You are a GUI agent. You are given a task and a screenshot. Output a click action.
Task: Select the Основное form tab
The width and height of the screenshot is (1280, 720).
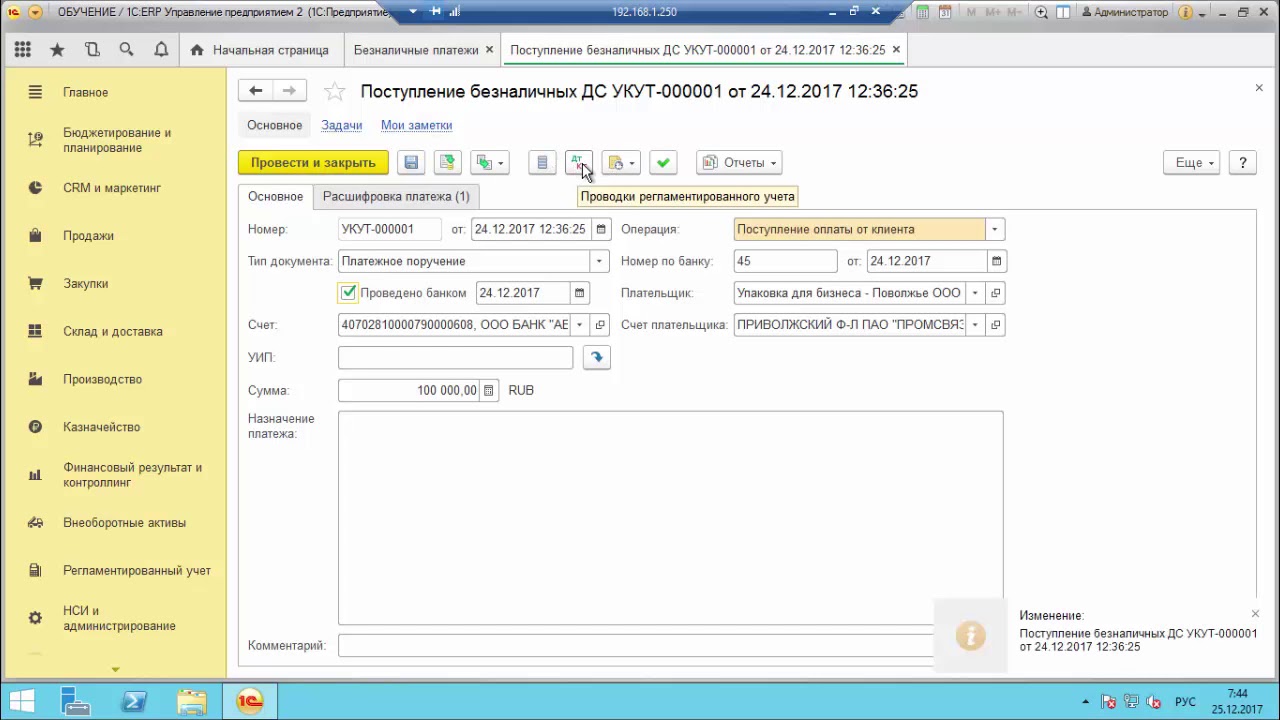tap(275, 197)
